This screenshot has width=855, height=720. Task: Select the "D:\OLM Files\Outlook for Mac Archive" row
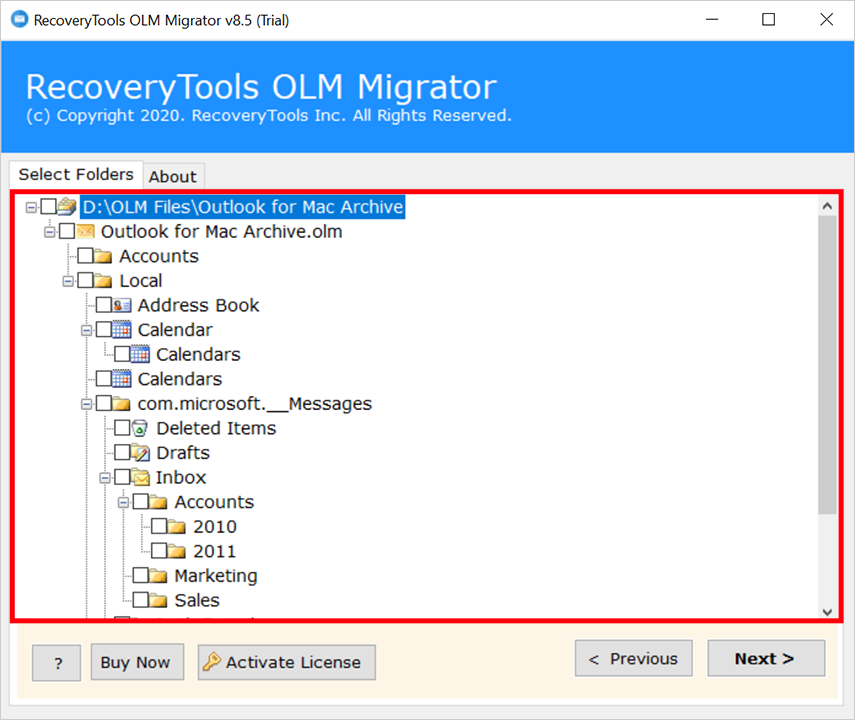coord(243,207)
